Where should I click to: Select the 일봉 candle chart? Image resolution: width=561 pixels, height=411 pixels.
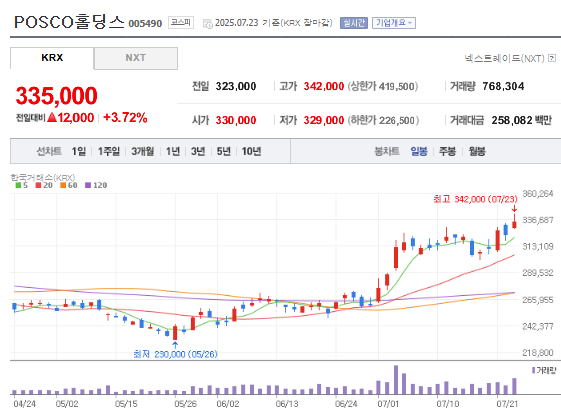(x=419, y=151)
